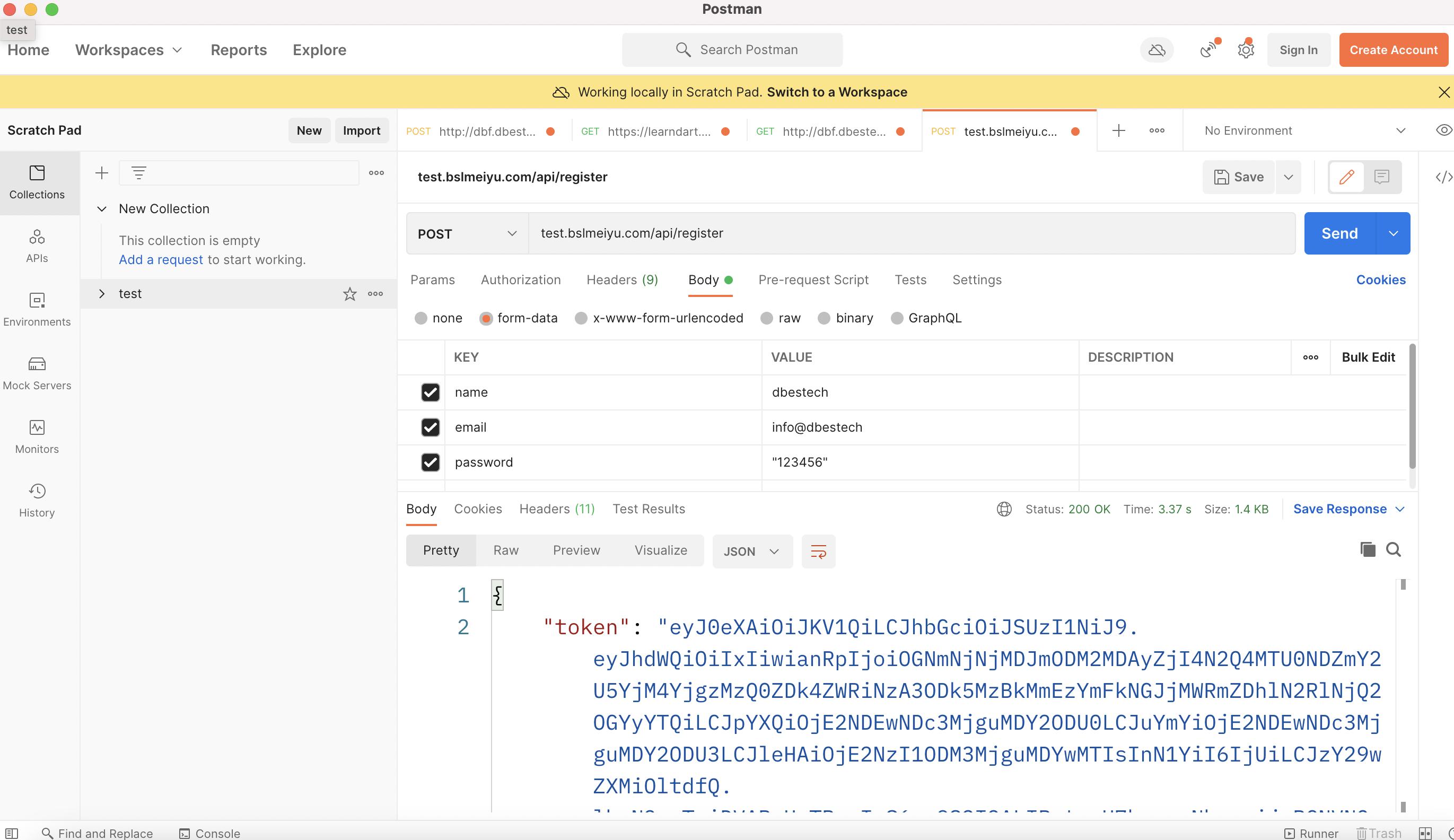Switch to the pencil build mode icon
1454x840 pixels.
point(1346,177)
